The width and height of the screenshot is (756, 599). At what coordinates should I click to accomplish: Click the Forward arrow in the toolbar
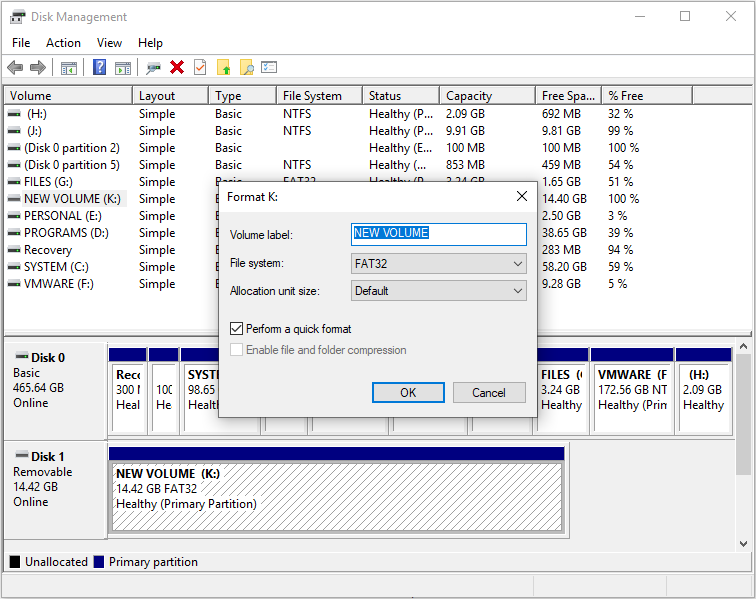tap(38, 67)
